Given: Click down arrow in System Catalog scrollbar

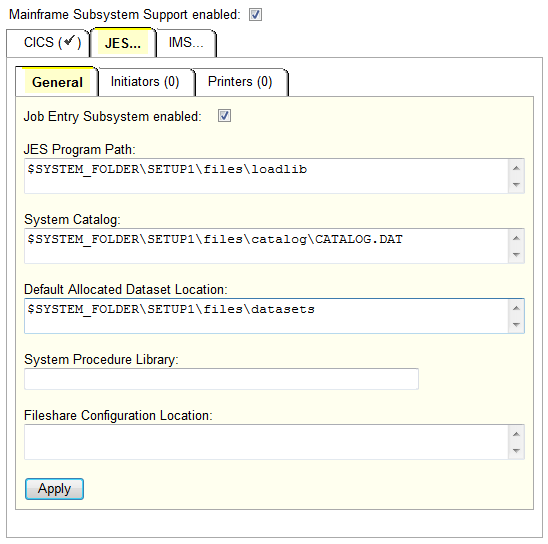Looking at the screenshot, I should point(516,254).
